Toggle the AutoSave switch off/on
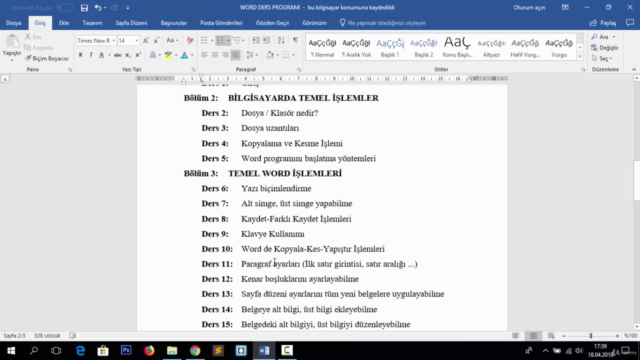 pyautogui.click(x=64, y=8)
